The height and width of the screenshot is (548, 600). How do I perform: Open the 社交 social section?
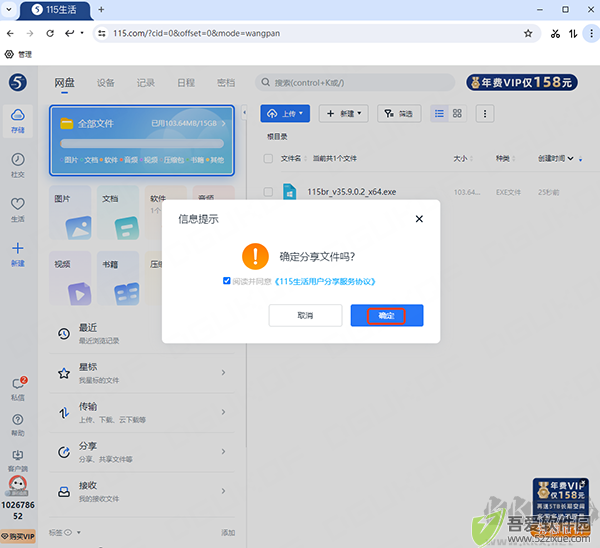[18, 165]
